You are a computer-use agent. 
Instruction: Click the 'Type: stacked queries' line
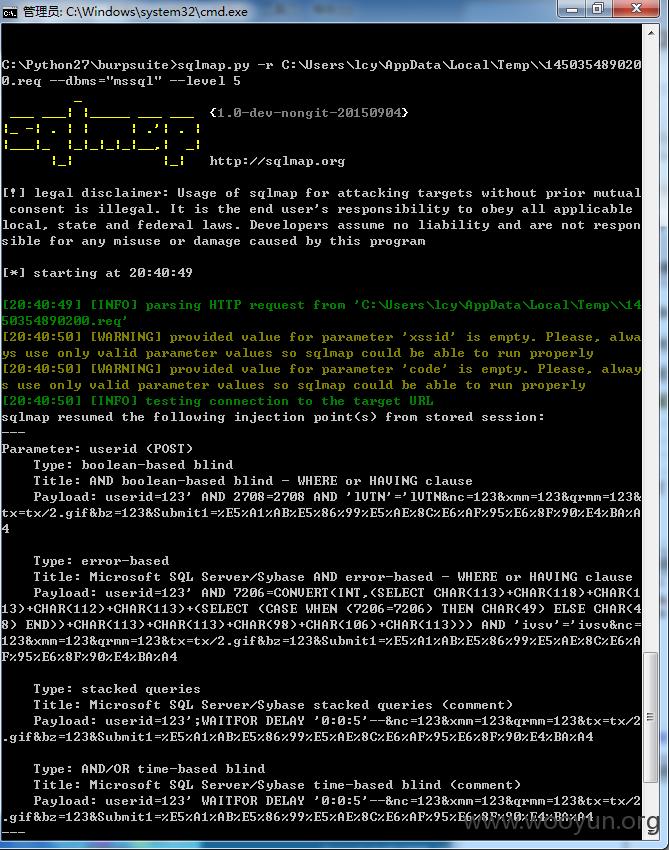click(x=117, y=689)
